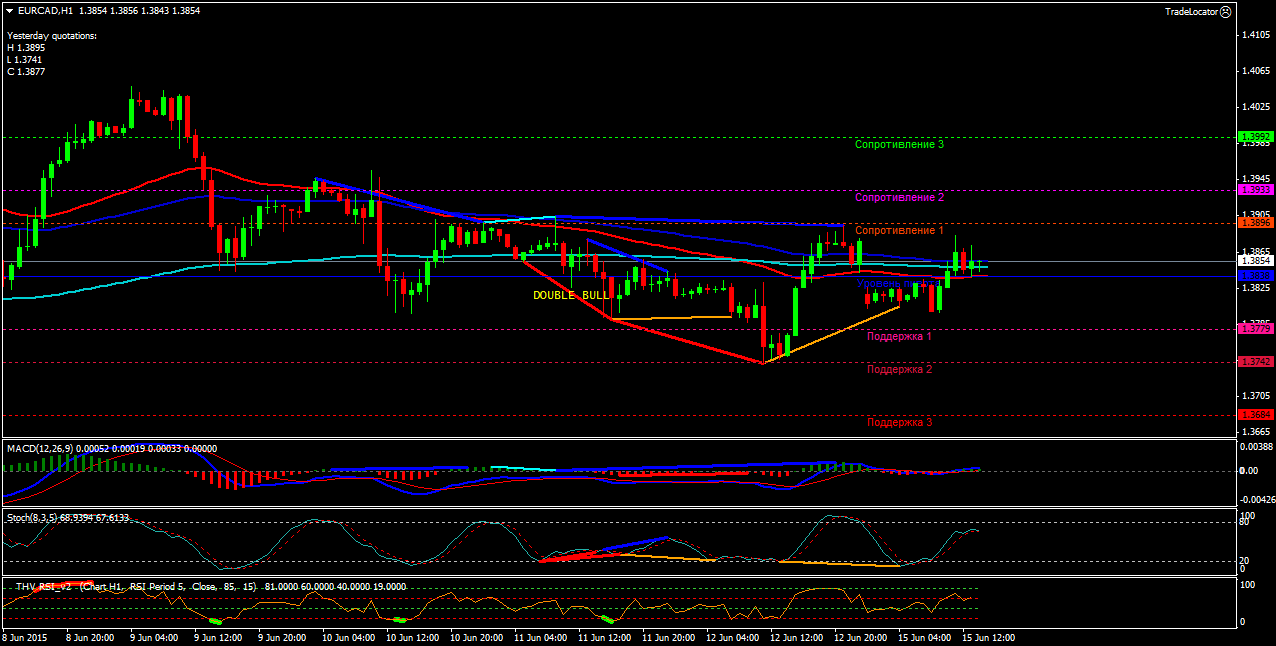1276x646 pixels.
Task: Select yesterday's low value L 1.3741
Action: click(25, 59)
